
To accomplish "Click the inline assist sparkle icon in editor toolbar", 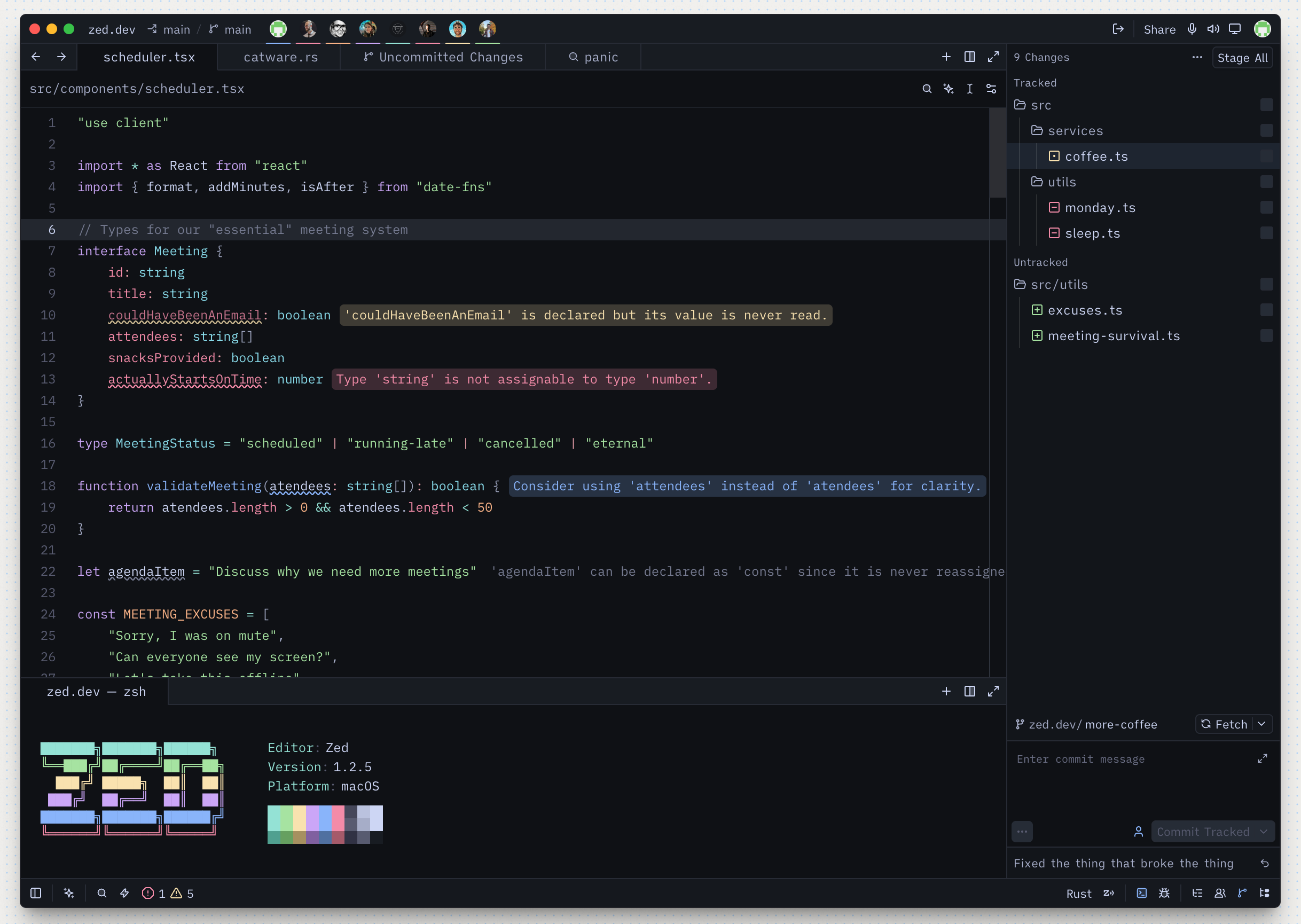I will click(x=949, y=89).
